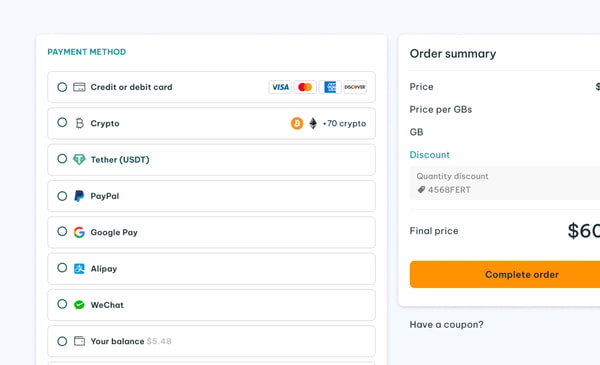Click the coupon tag icon by 4568FERT

[x=421, y=190]
